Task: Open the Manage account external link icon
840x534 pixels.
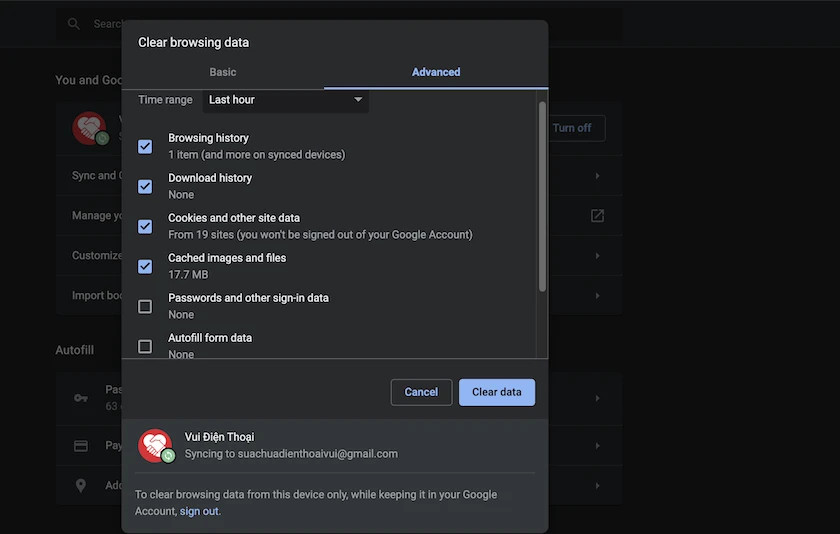Action: pos(597,216)
